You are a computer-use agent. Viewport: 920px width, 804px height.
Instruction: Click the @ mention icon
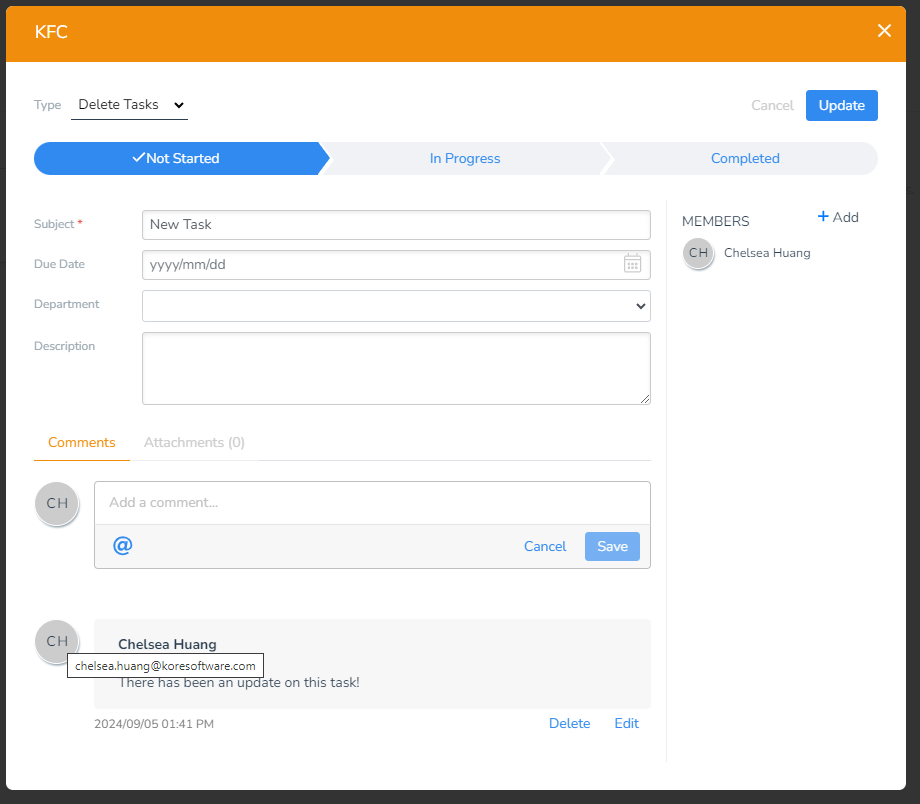(123, 546)
